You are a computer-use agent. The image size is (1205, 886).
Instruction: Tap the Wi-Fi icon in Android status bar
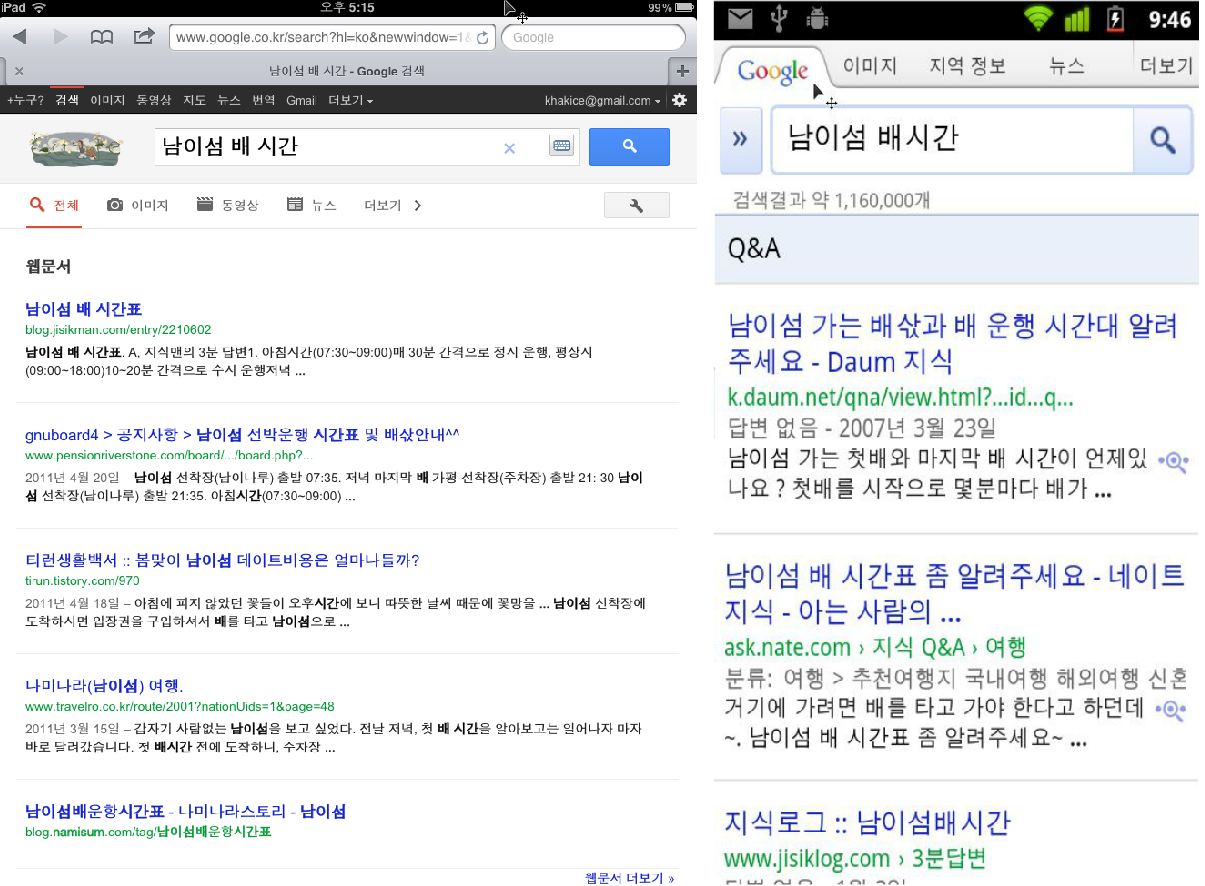(x=1039, y=19)
